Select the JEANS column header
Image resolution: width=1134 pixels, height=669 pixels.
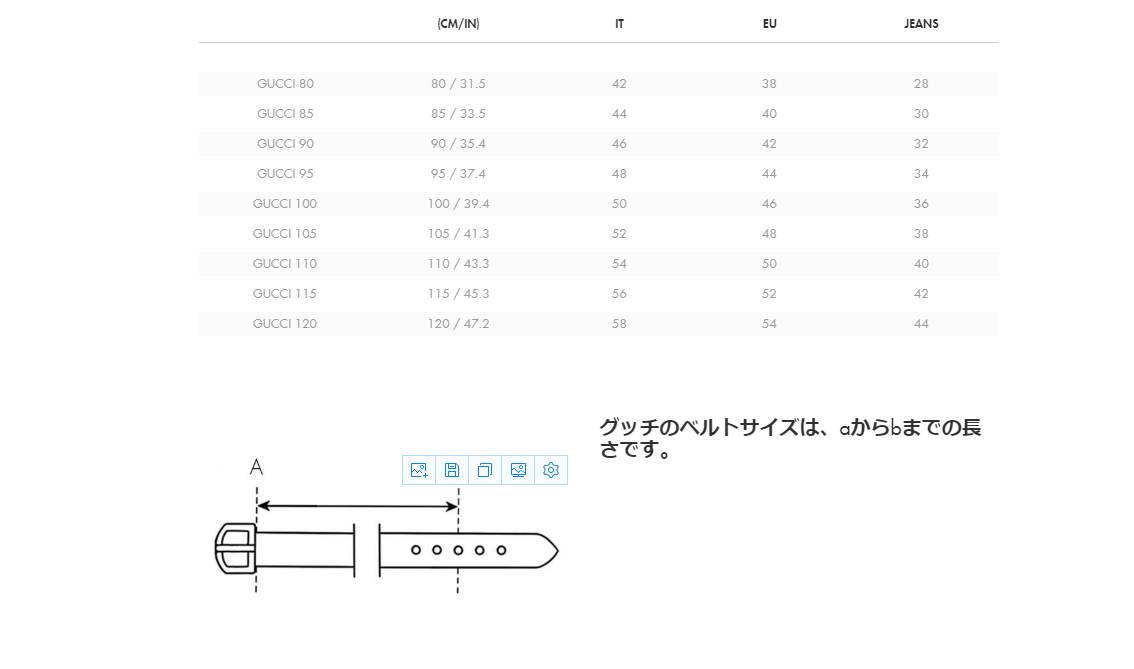(921, 24)
